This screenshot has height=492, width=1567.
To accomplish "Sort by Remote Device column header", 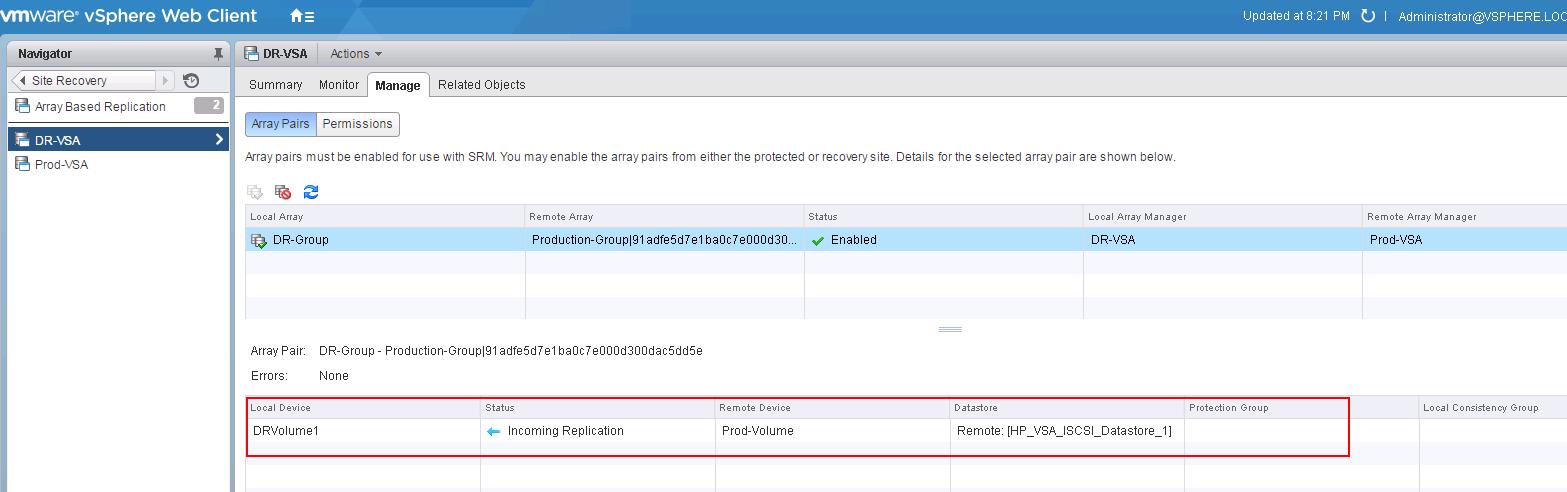I will point(832,408).
